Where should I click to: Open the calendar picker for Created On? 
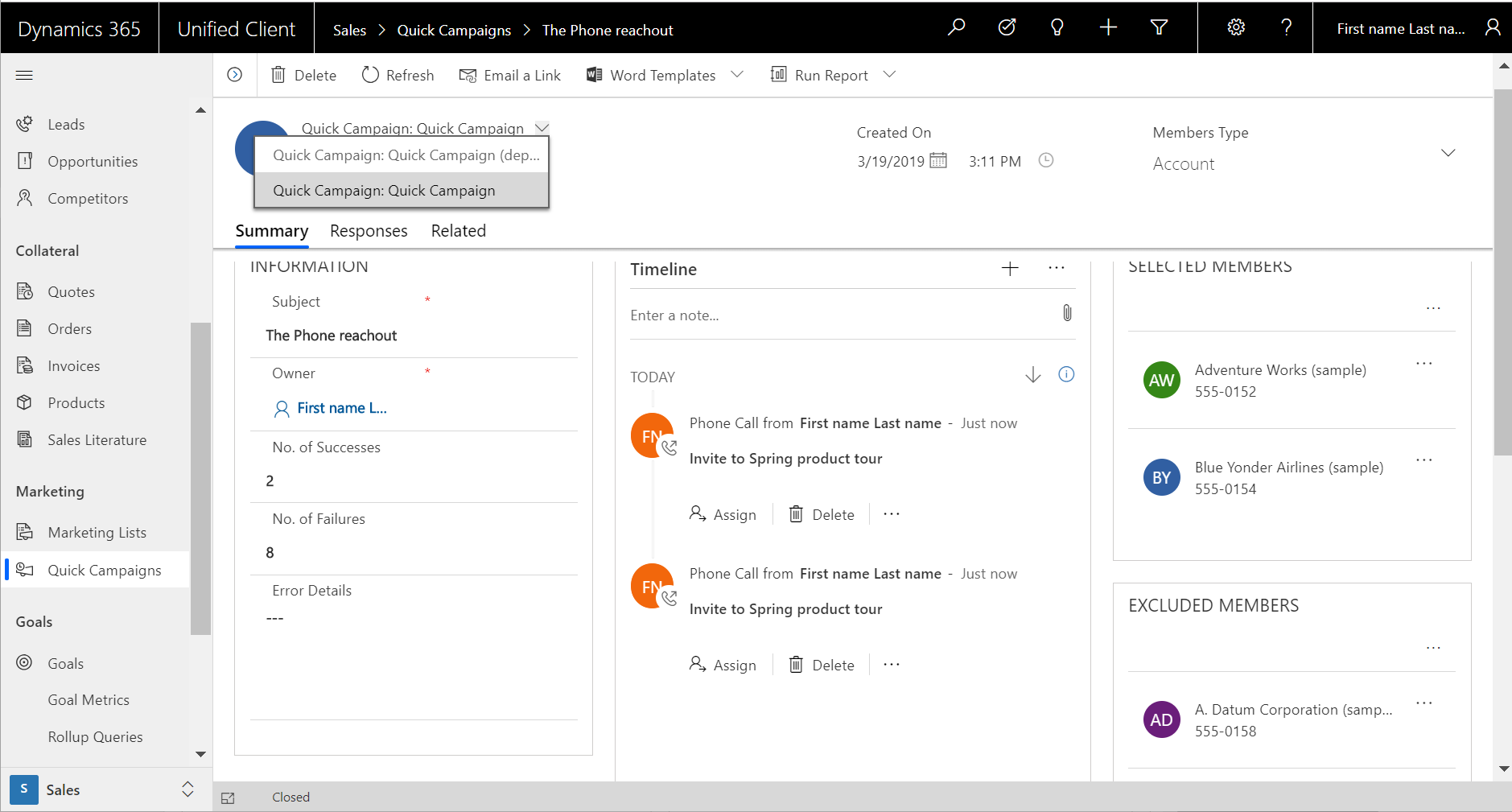(x=938, y=160)
